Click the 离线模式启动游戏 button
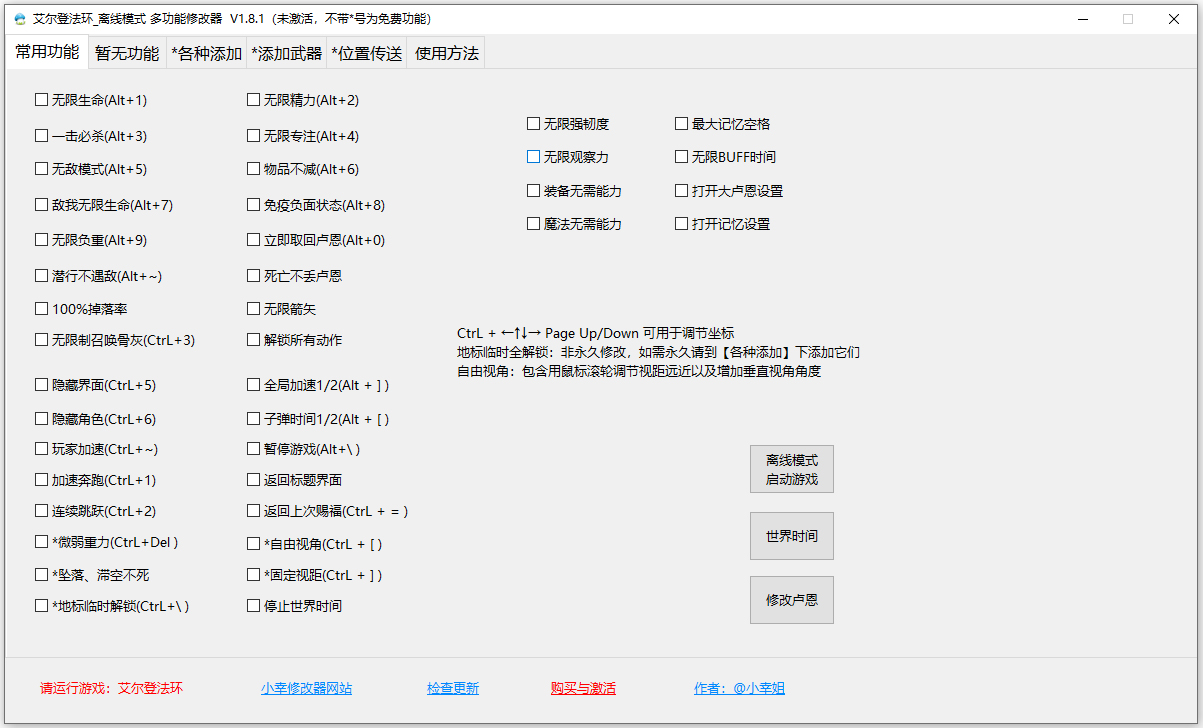1203x728 pixels. (791, 468)
